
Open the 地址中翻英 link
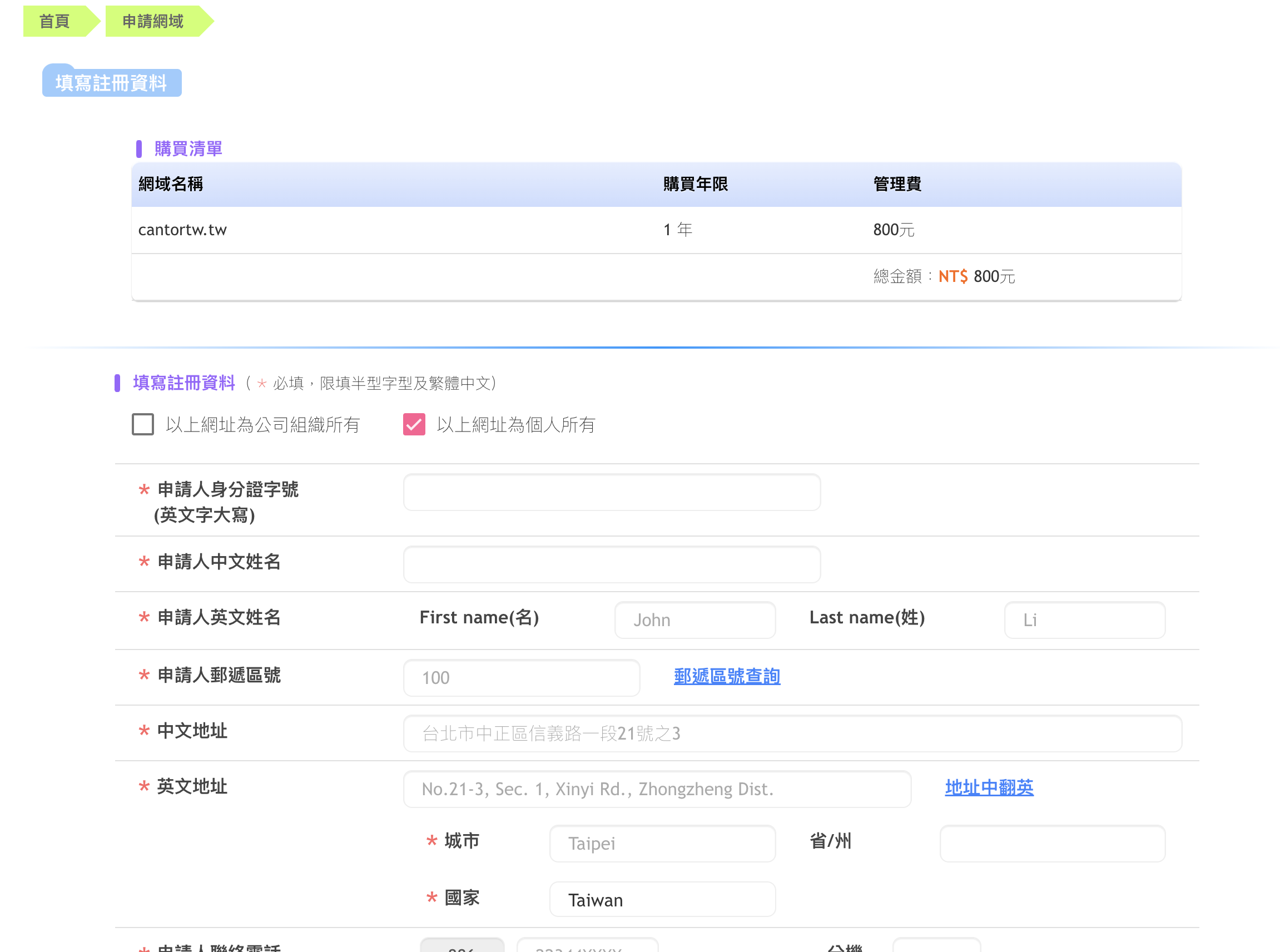point(989,788)
